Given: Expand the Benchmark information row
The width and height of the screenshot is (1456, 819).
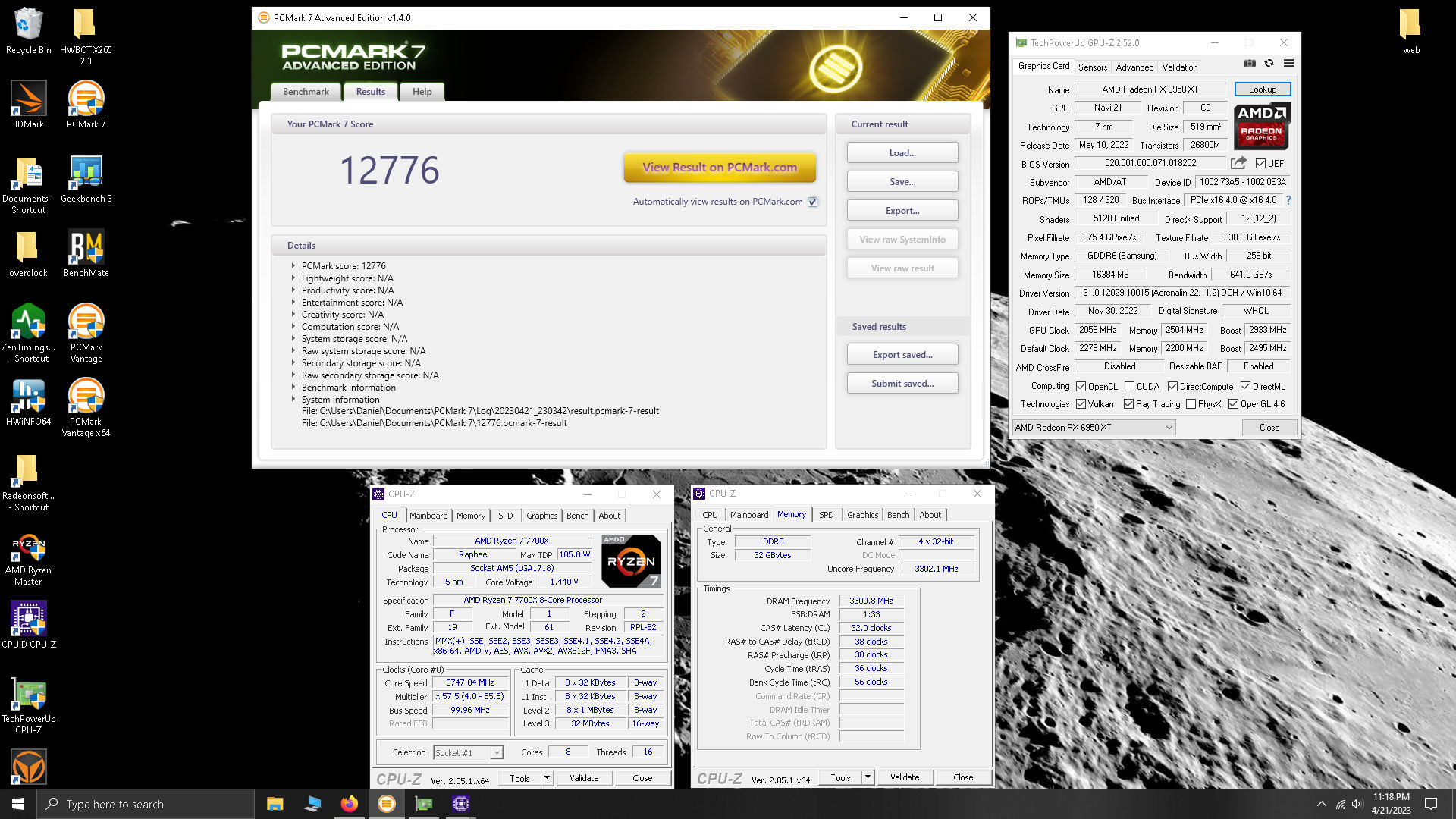Looking at the screenshot, I should tap(293, 387).
